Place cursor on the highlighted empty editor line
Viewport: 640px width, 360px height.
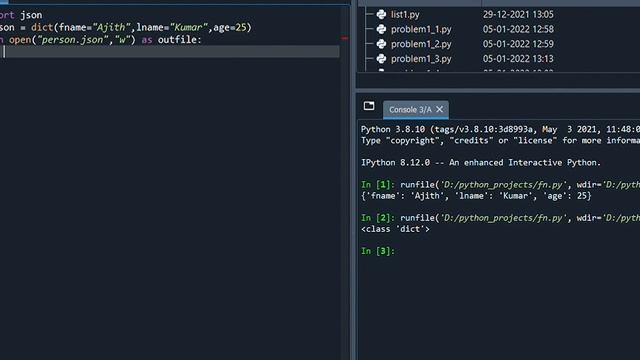coord(169,51)
